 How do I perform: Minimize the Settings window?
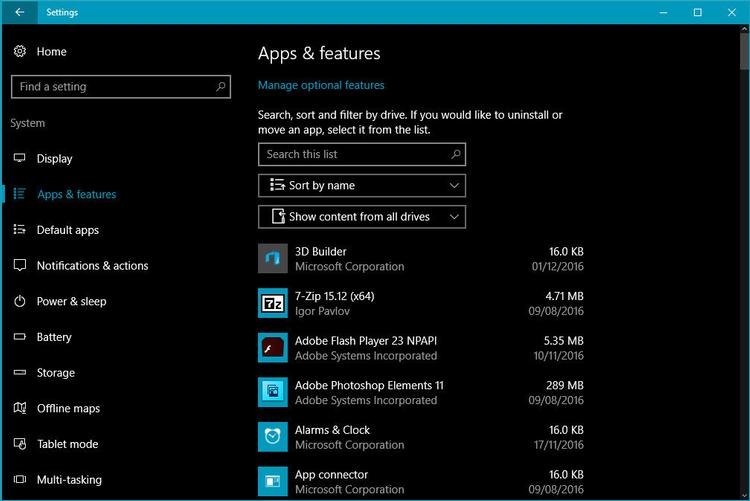(x=663, y=12)
